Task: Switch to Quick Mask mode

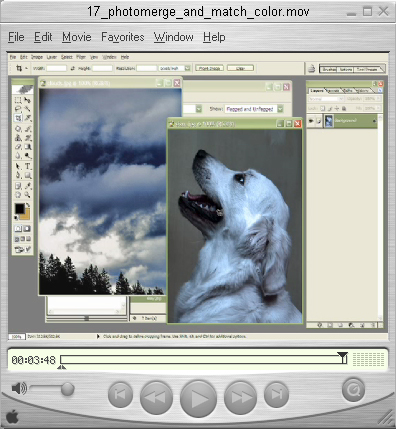Action: click(x=27, y=228)
